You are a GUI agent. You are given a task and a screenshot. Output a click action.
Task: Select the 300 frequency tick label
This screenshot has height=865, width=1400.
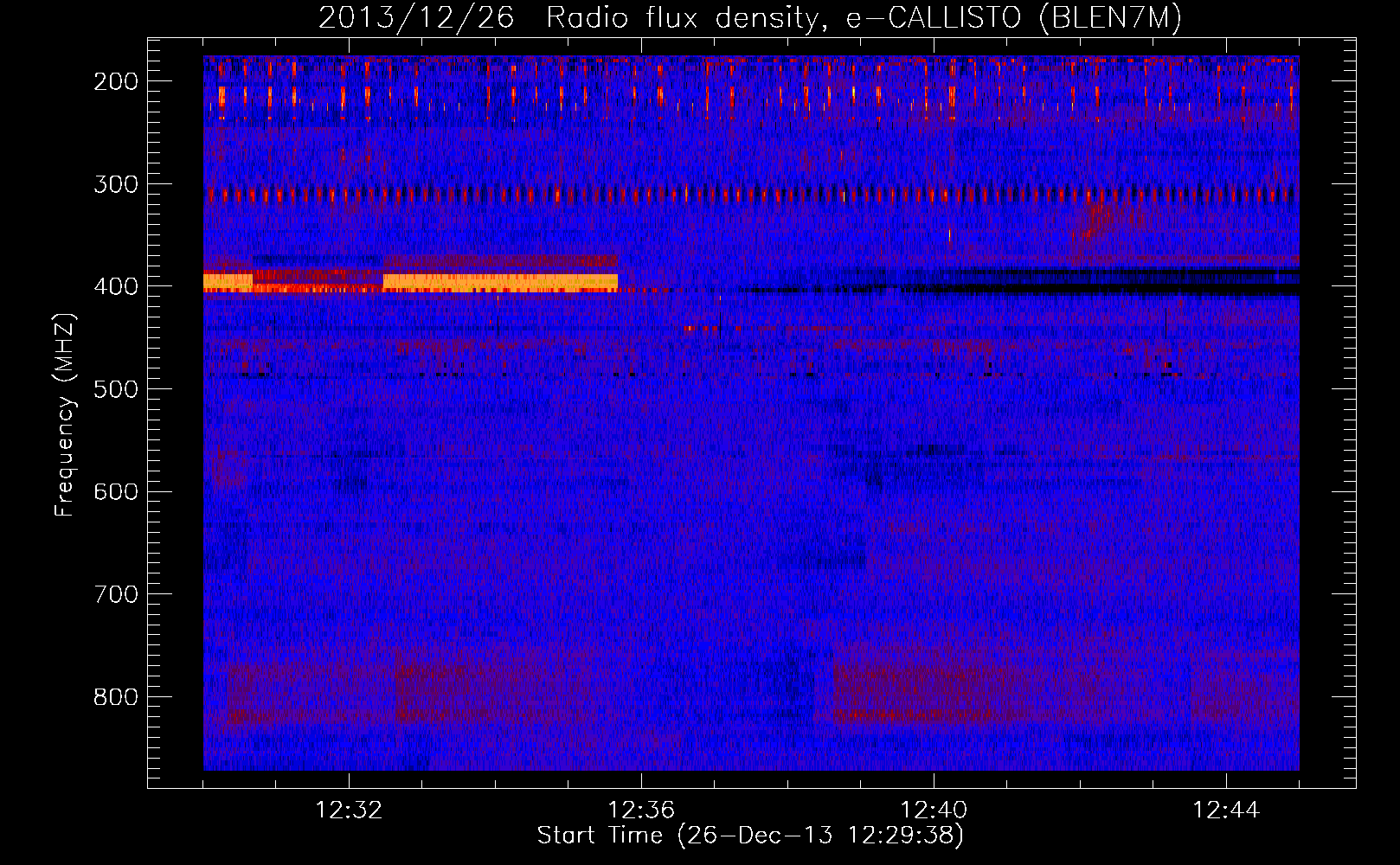pos(116,184)
